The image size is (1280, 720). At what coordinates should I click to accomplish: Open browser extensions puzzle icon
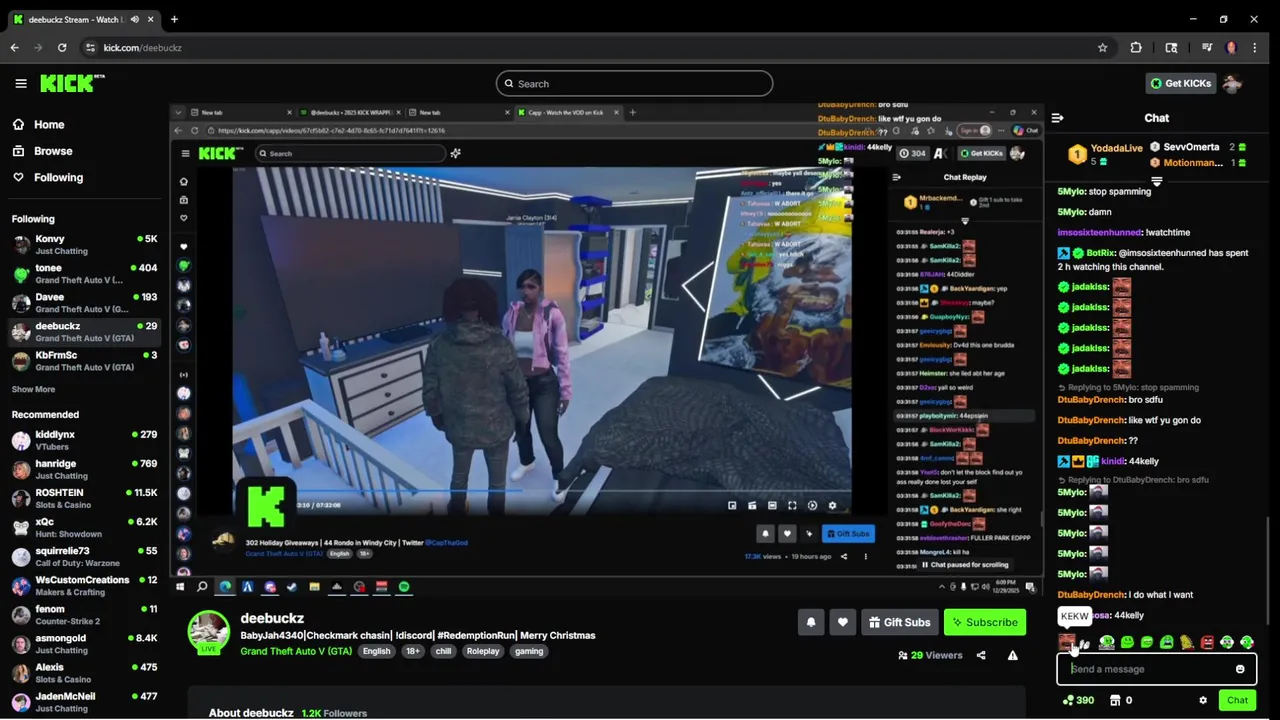tap(1136, 48)
